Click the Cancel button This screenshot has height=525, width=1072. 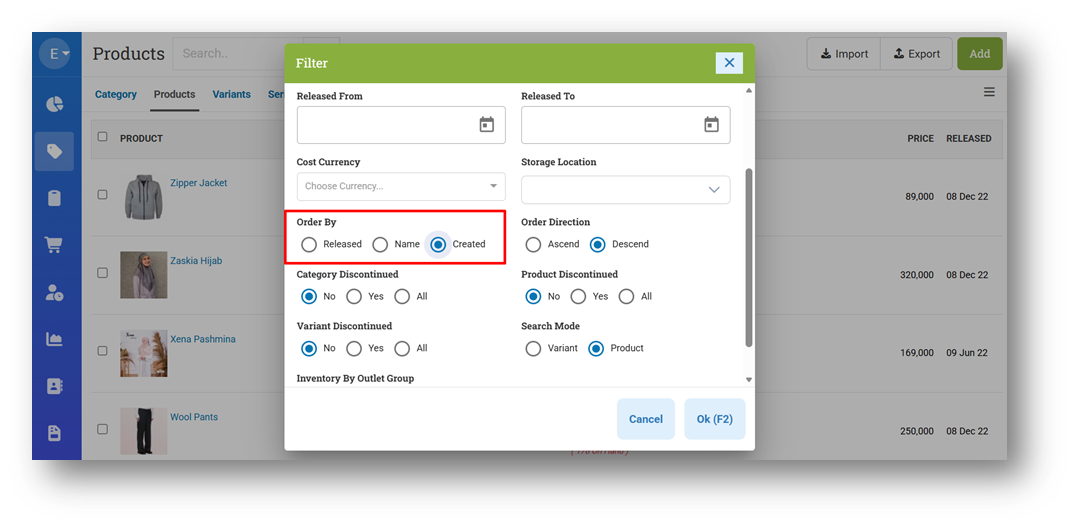[x=645, y=419]
